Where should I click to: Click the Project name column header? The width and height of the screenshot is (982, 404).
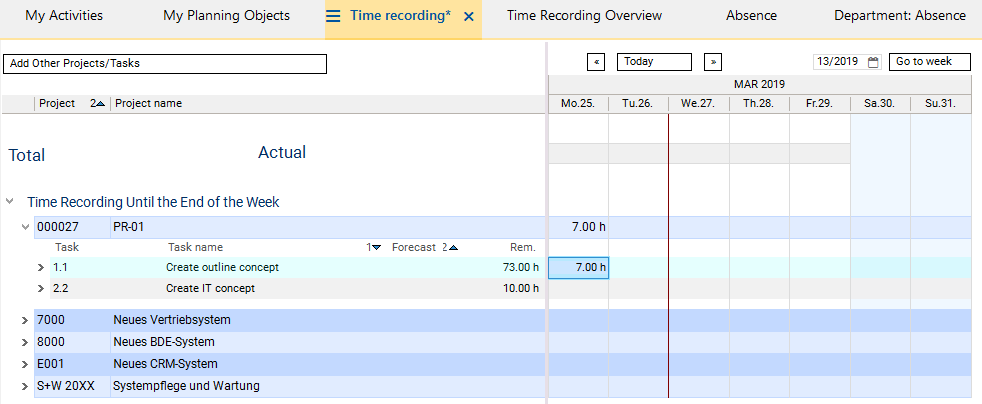[148, 103]
